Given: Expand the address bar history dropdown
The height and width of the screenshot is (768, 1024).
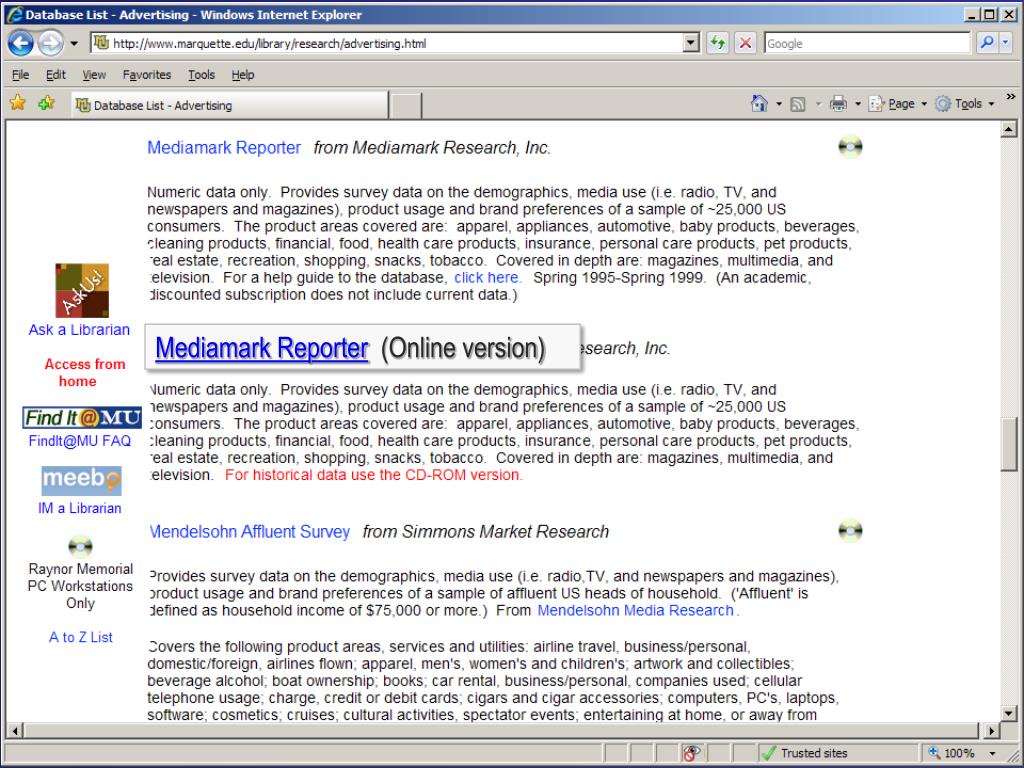Looking at the screenshot, I should click(691, 44).
